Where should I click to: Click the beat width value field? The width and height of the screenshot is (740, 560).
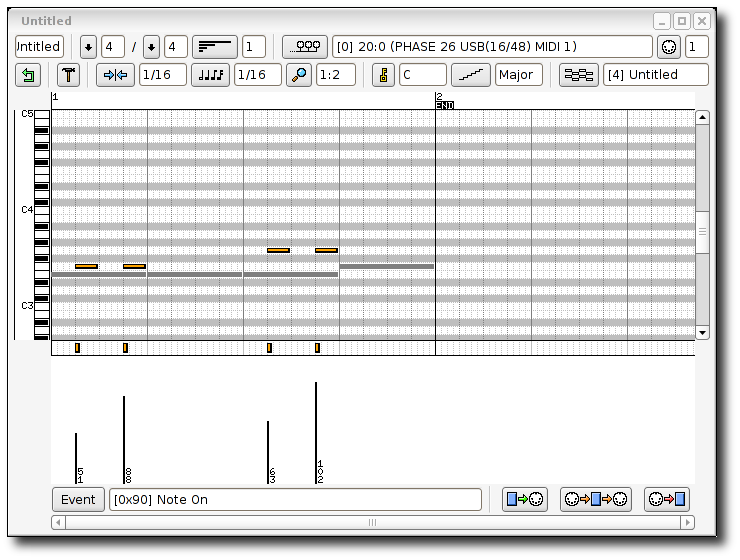point(176,47)
